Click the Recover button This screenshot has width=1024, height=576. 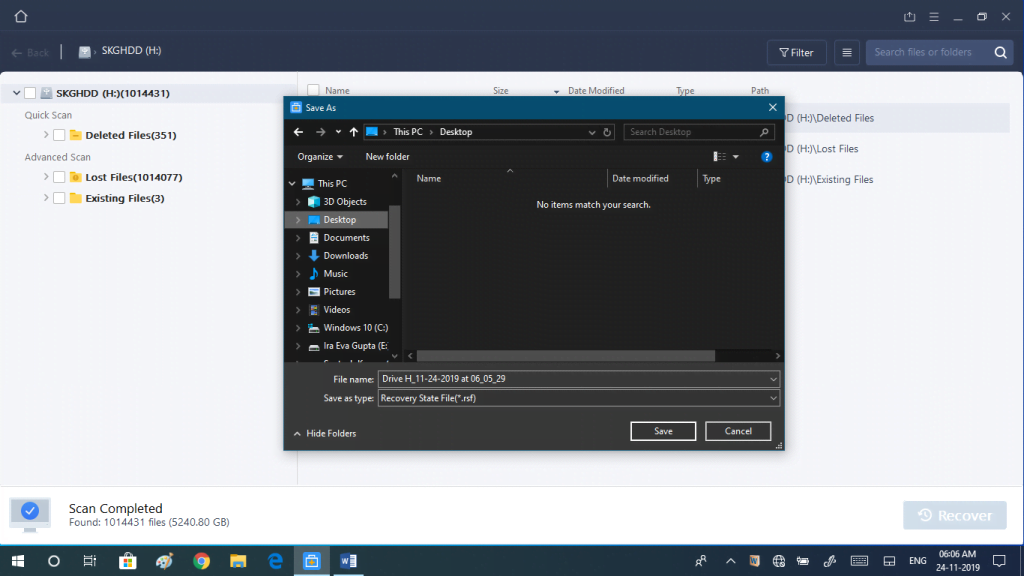coord(955,515)
